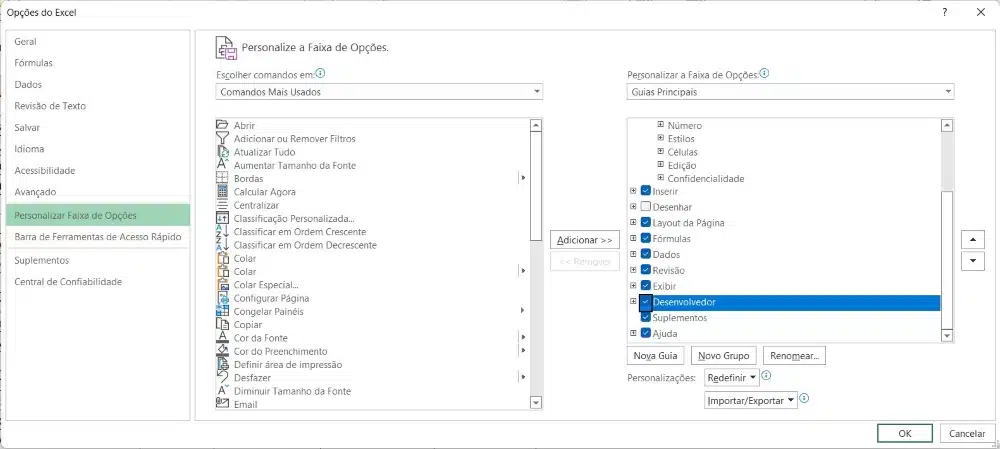Viewport: 1000px width, 449px height.
Task: Open the Avançado options category
Action: tap(98, 192)
